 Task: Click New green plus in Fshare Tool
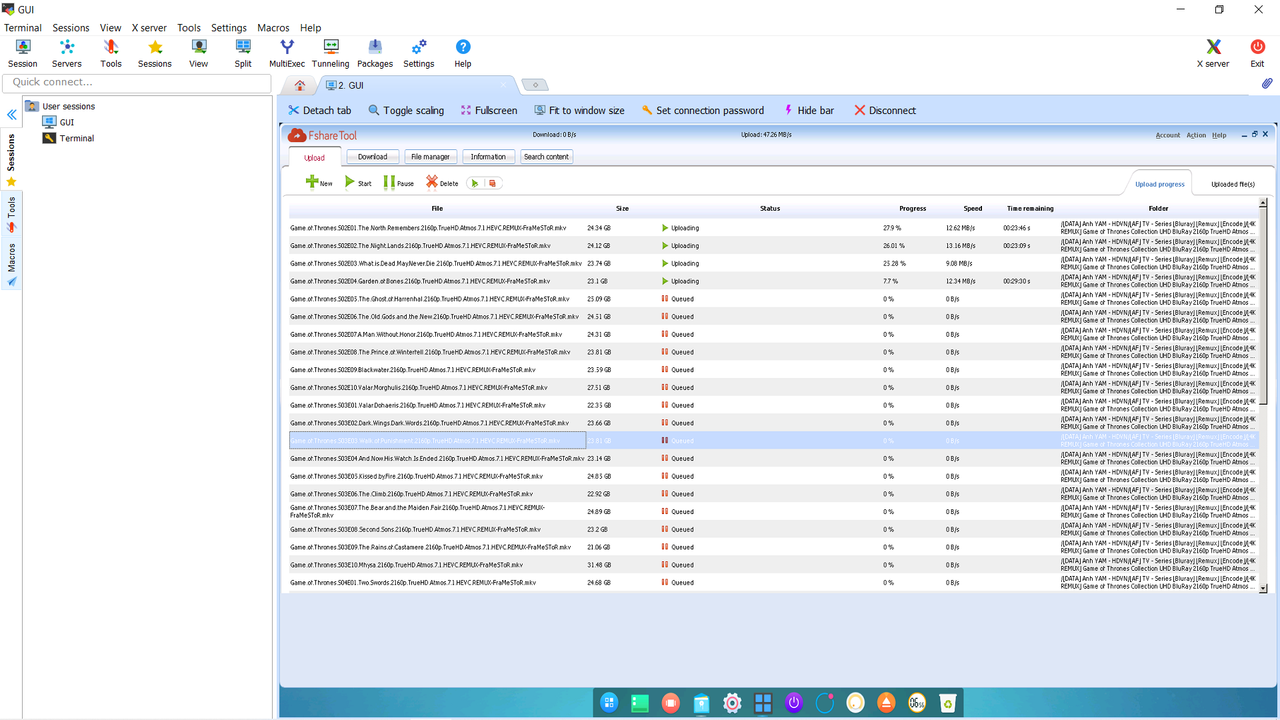tap(319, 182)
